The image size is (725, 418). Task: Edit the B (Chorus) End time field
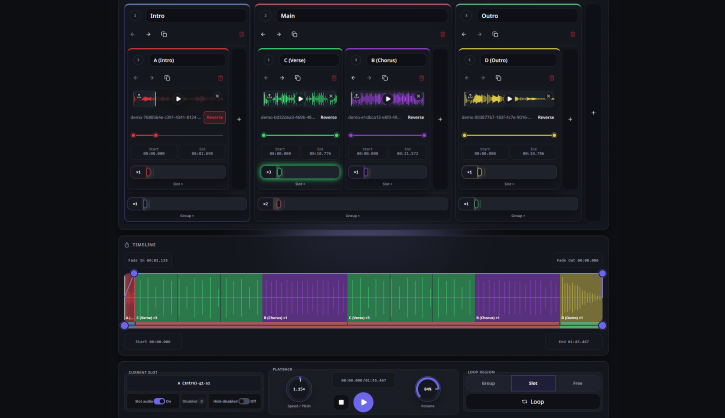407,152
